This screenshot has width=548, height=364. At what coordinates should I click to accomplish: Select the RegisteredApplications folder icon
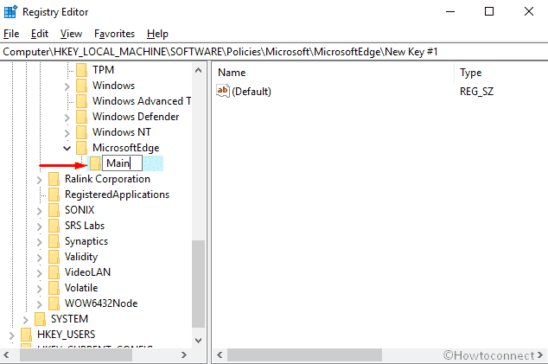pyautogui.click(x=54, y=194)
